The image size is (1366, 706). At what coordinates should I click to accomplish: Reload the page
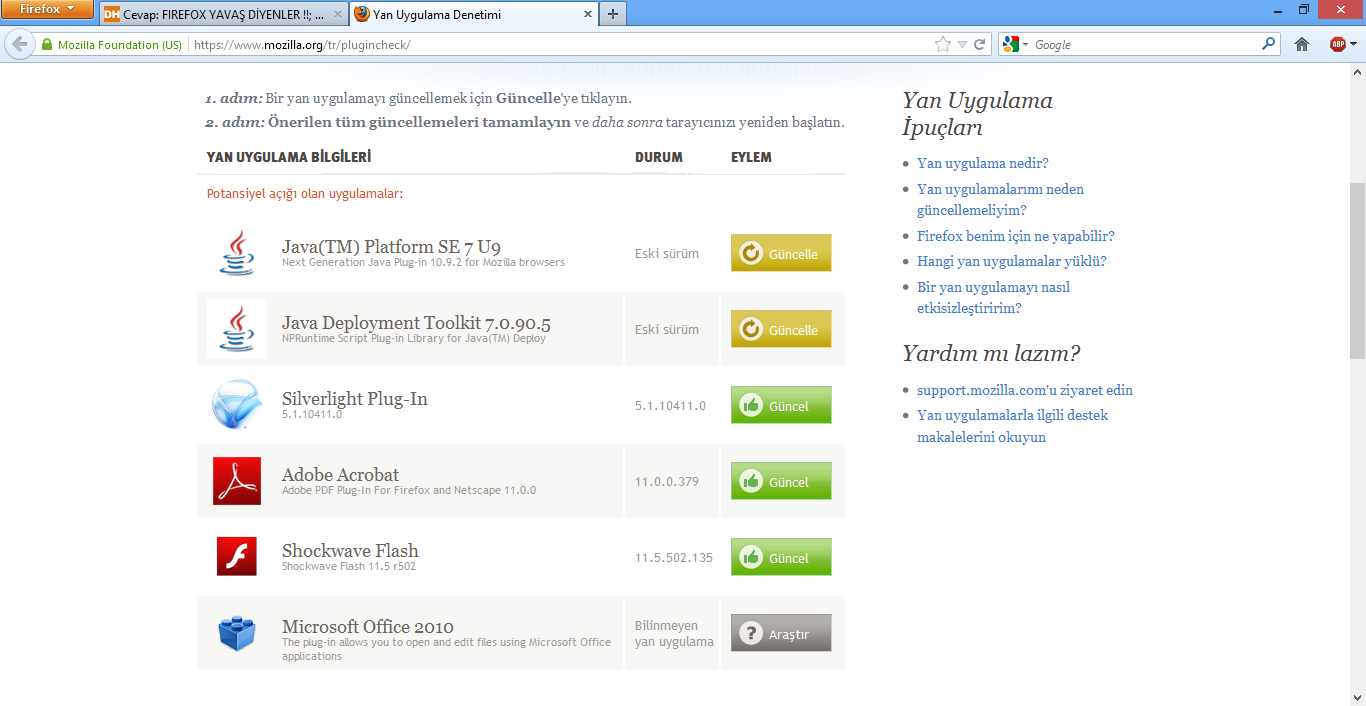coord(980,45)
